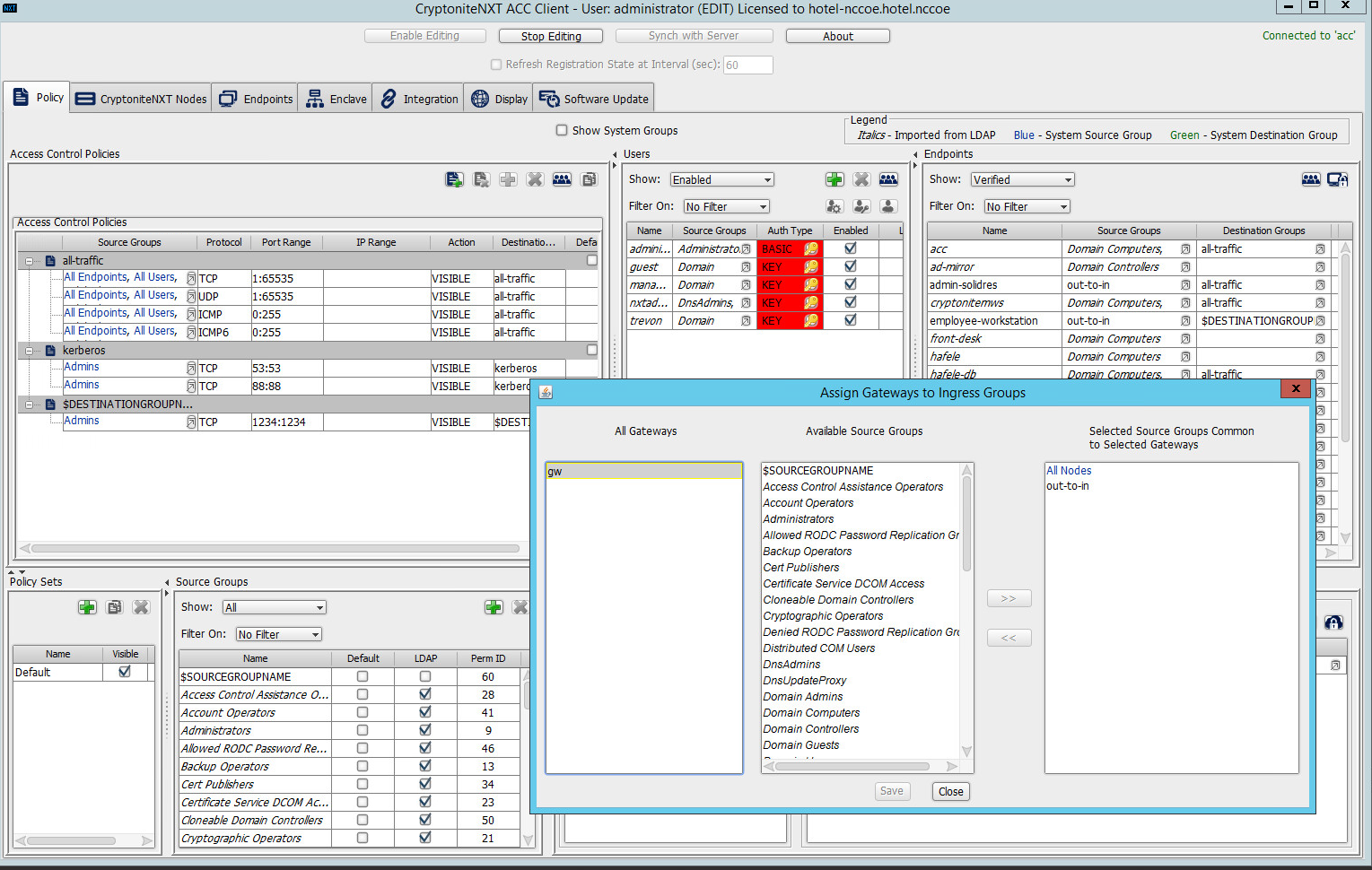Click the green add icon in Policy Sets

[x=87, y=607]
